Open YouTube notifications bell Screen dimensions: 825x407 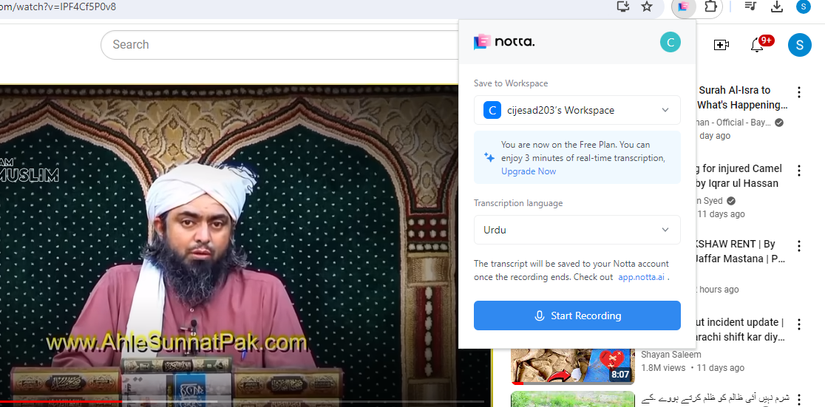coord(757,45)
